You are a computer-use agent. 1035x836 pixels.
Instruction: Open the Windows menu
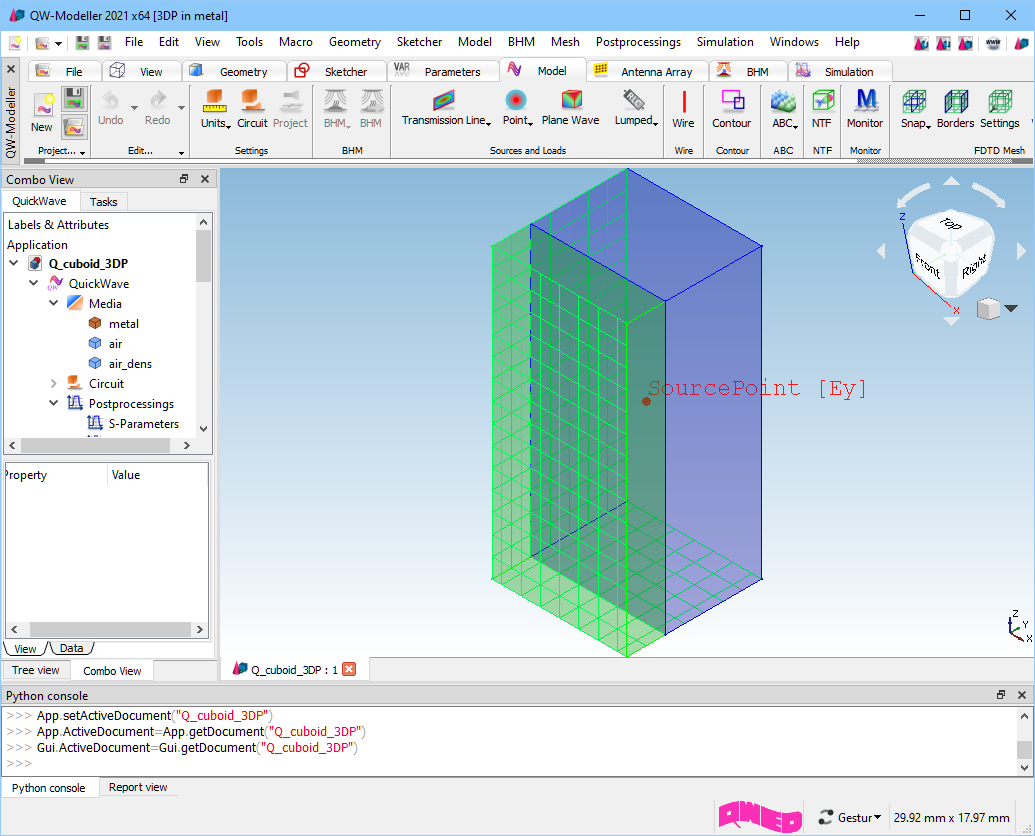[x=794, y=42]
